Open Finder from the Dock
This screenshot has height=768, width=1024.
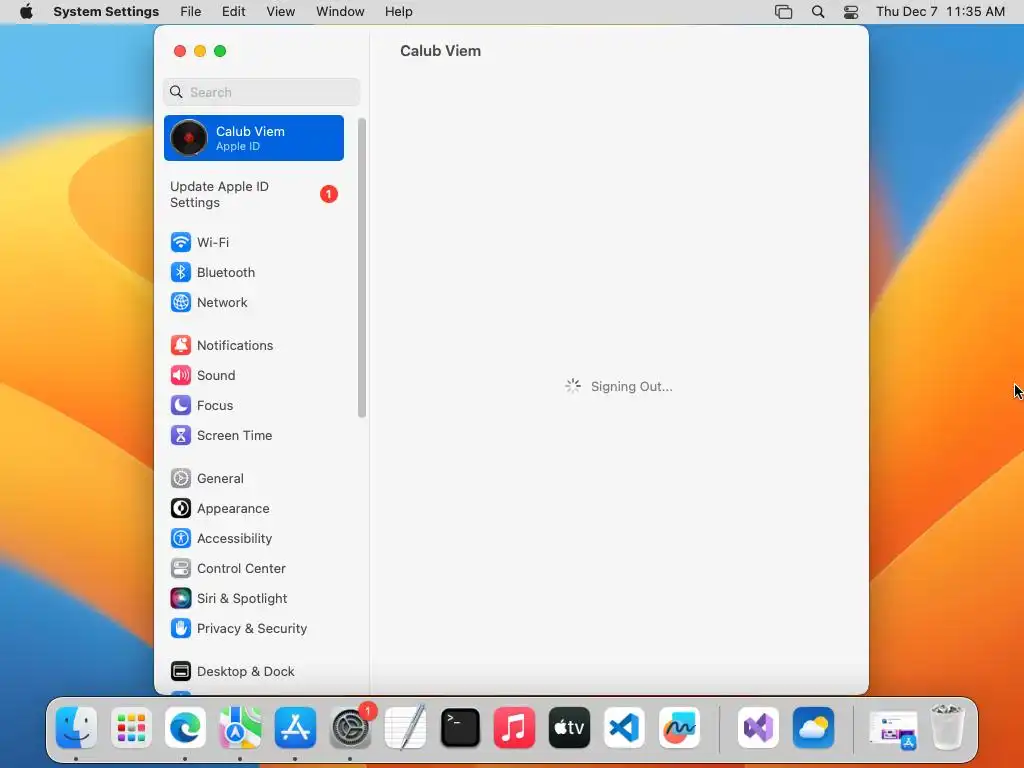pyautogui.click(x=76, y=728)
